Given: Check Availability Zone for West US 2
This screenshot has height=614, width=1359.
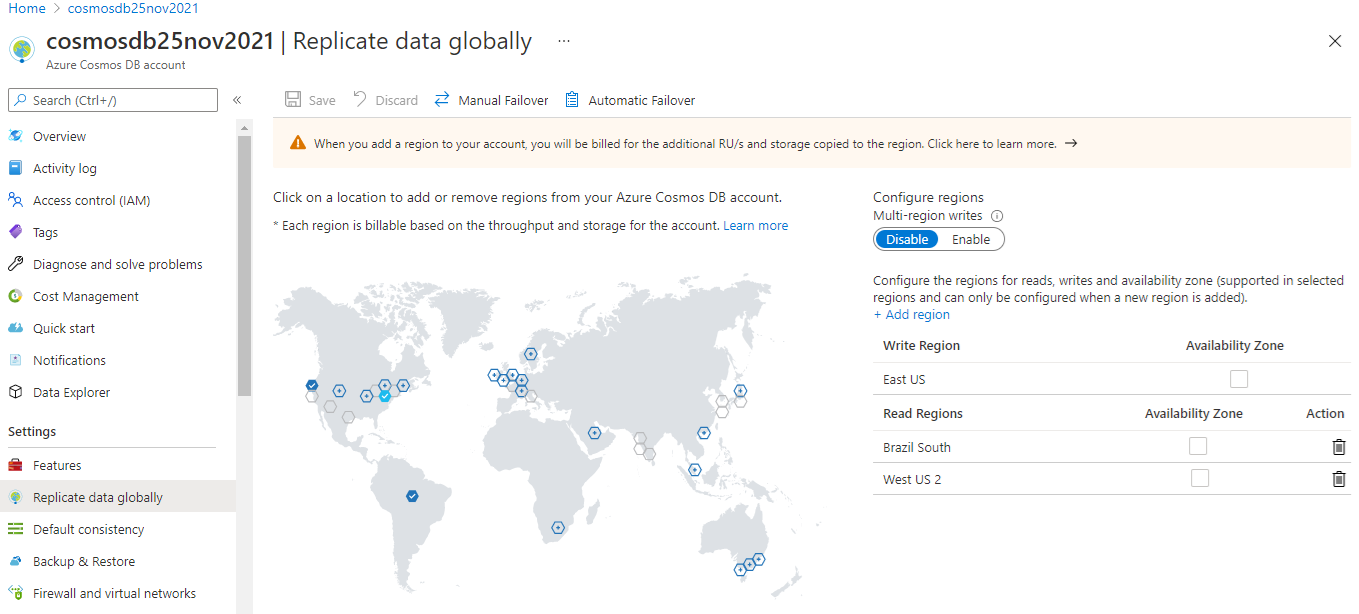Looking at the screenshot, I should point(1200,478).
